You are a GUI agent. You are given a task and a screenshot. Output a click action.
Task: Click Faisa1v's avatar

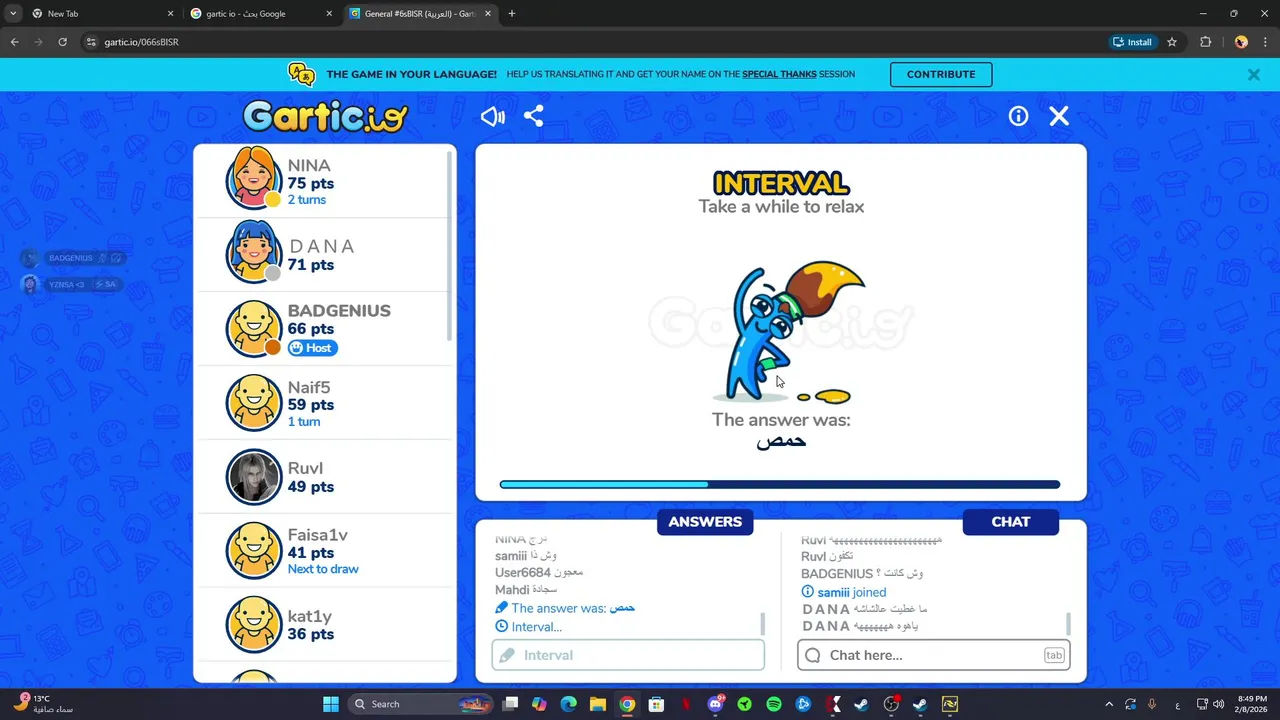point(253,550)
